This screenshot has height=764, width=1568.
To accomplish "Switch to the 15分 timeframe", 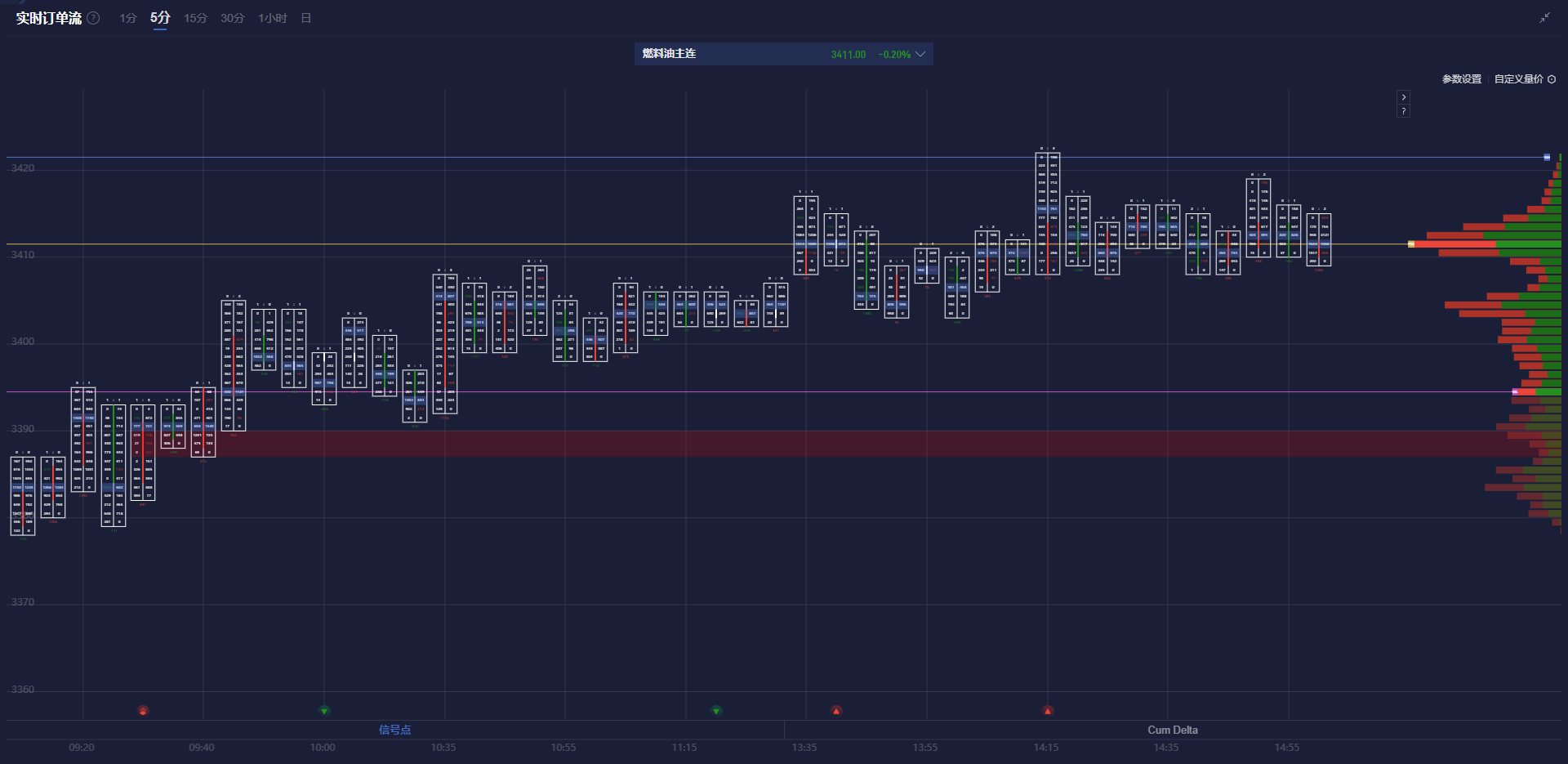I will click(x=195, y=18).
